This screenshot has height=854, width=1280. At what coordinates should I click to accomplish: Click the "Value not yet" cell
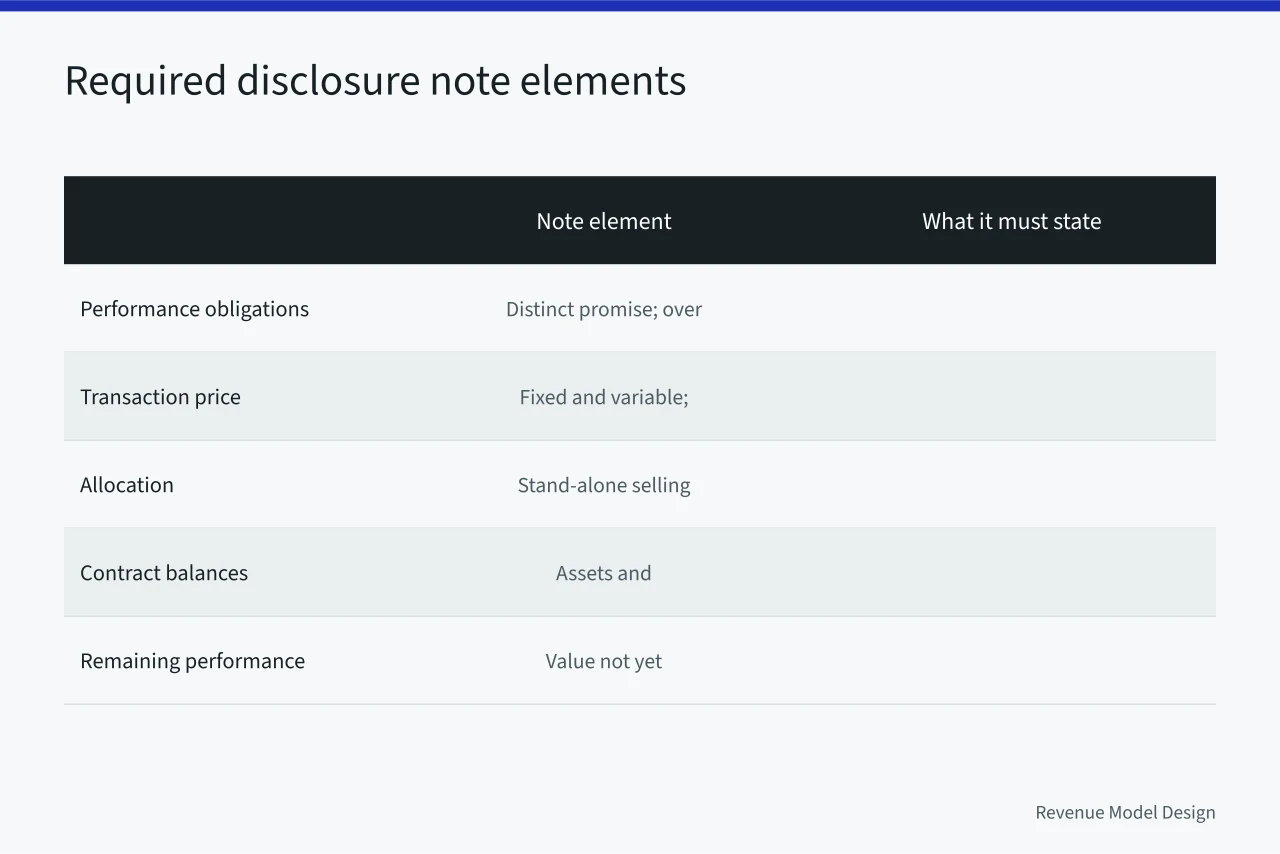(x=604, y=661)
